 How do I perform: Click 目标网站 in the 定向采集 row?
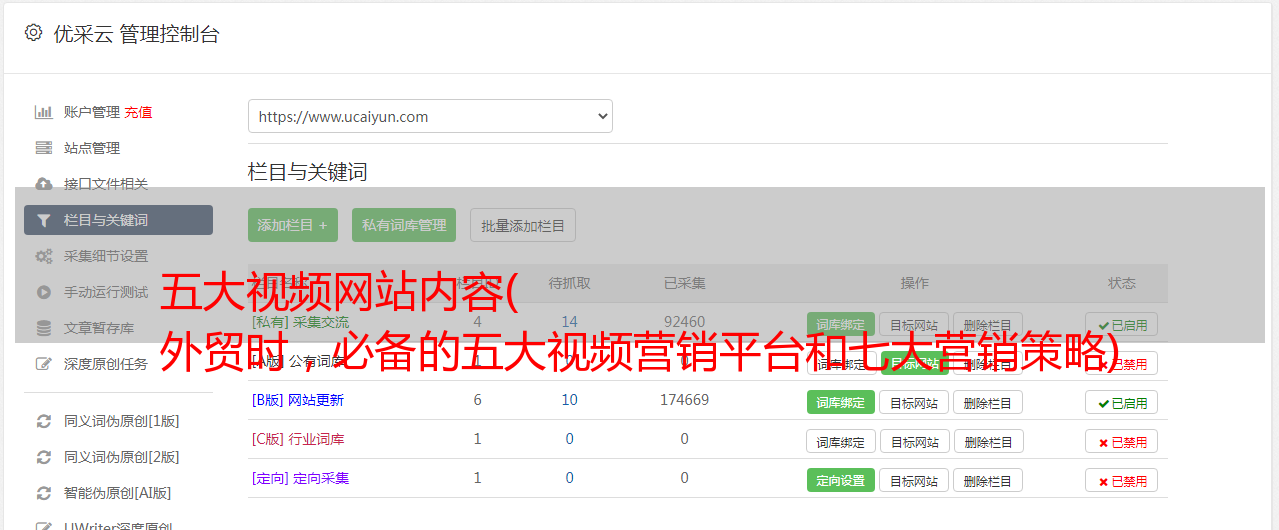coord(914,480)
